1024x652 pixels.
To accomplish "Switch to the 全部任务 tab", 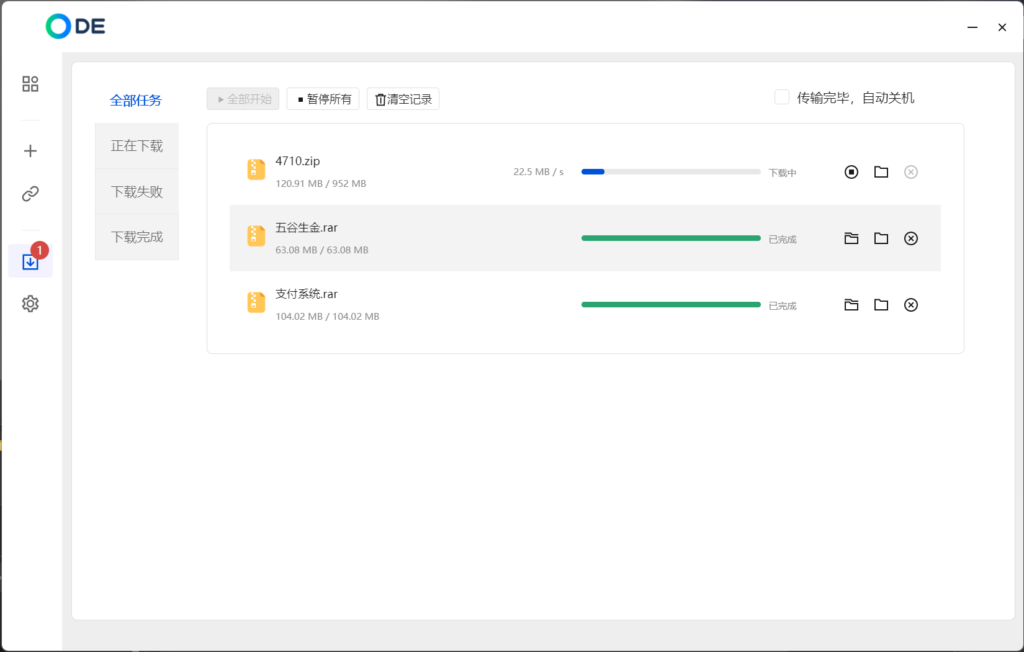I will [136, 100].
